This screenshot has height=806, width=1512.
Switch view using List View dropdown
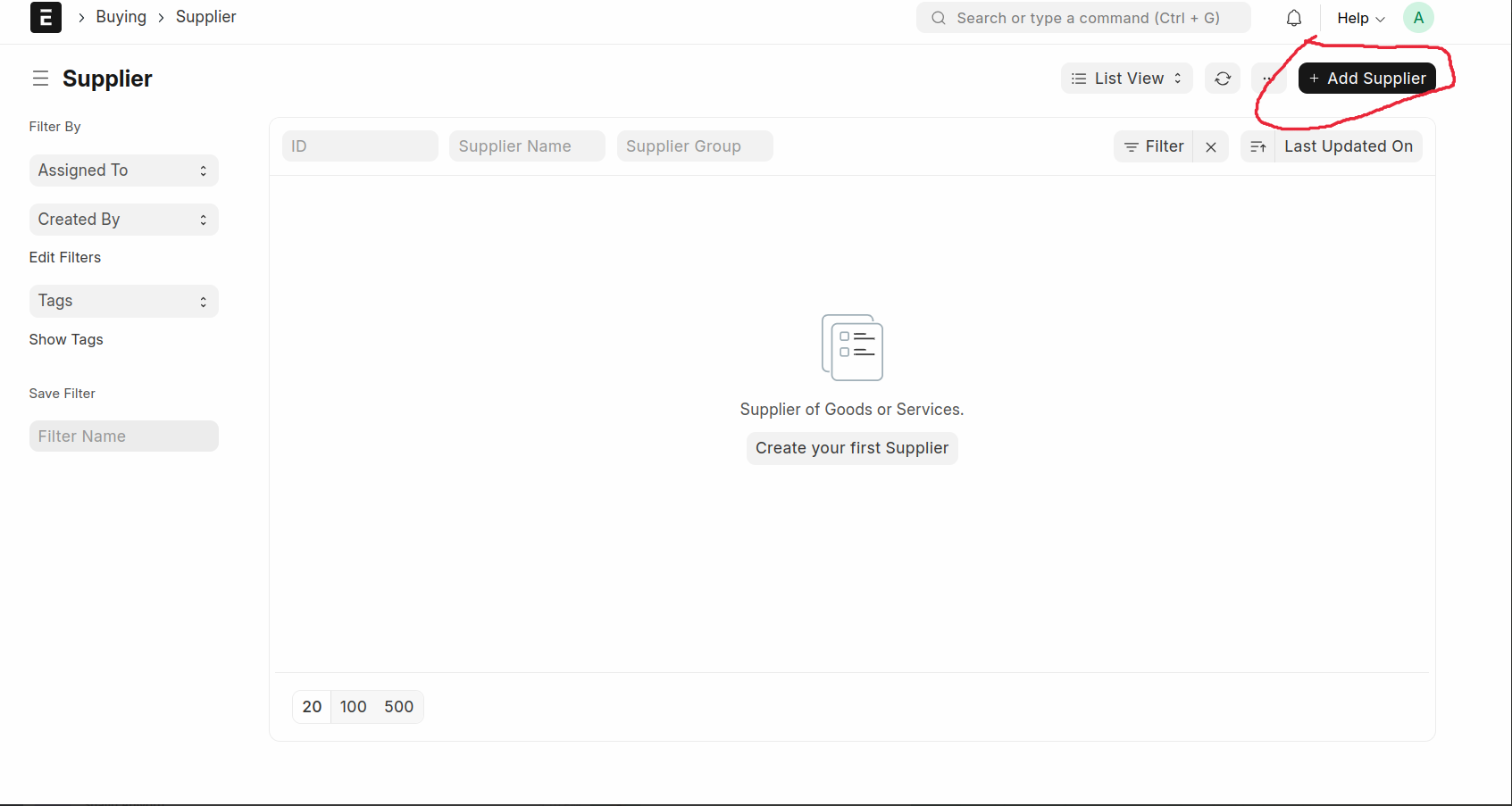tap(1126, 79)
